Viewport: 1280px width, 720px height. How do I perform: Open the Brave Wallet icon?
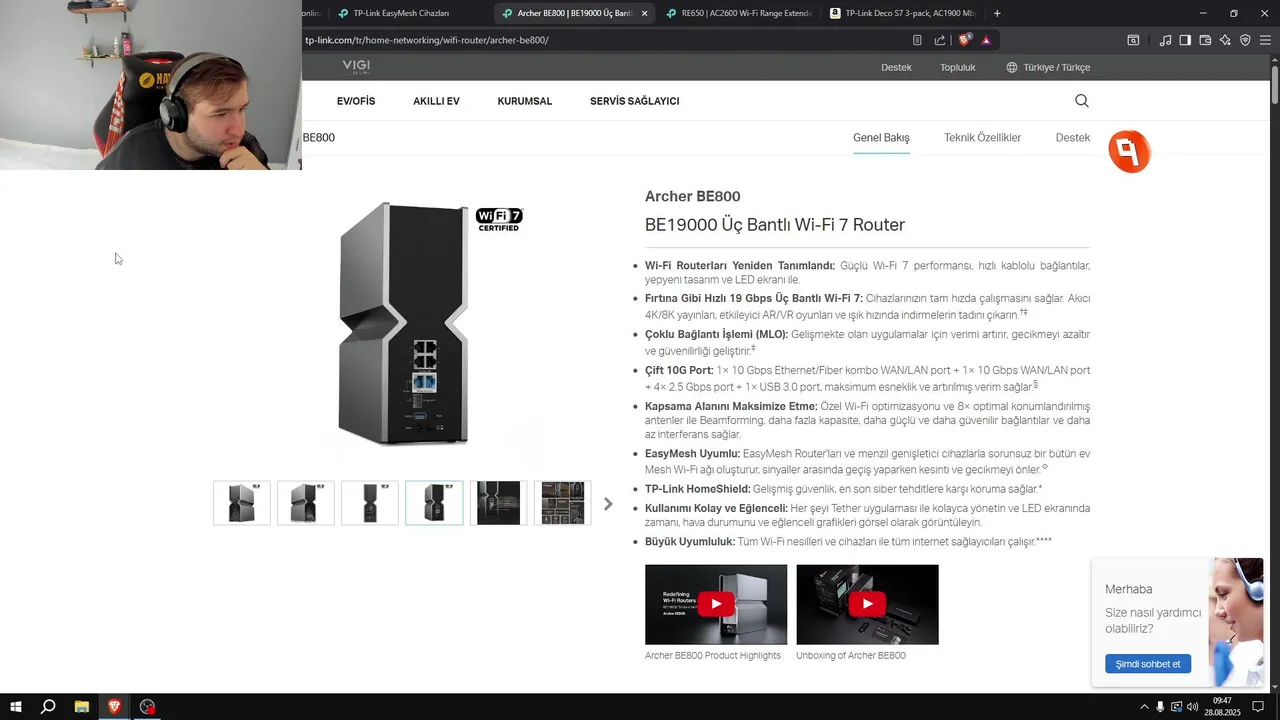1205,40
